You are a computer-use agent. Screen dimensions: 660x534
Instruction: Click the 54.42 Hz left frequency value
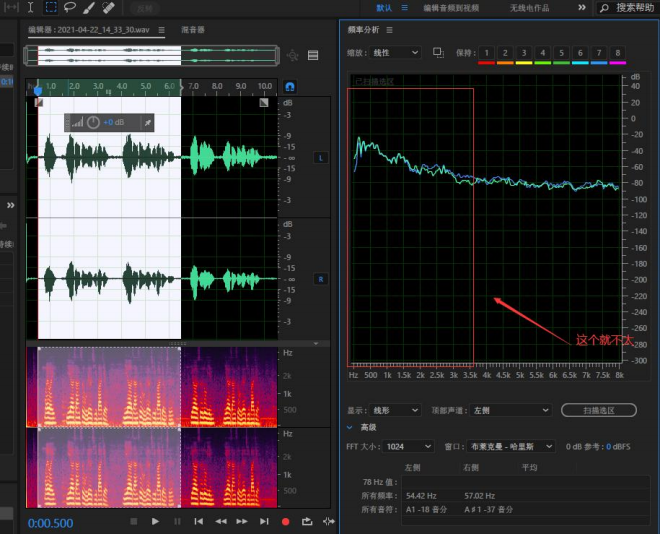421,496
